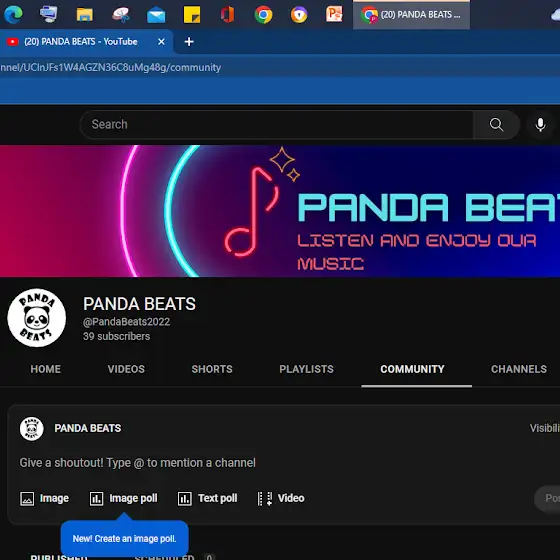560x560 pixels.
Task: Open the Mail app in taskbar
Action: (156, 15)
